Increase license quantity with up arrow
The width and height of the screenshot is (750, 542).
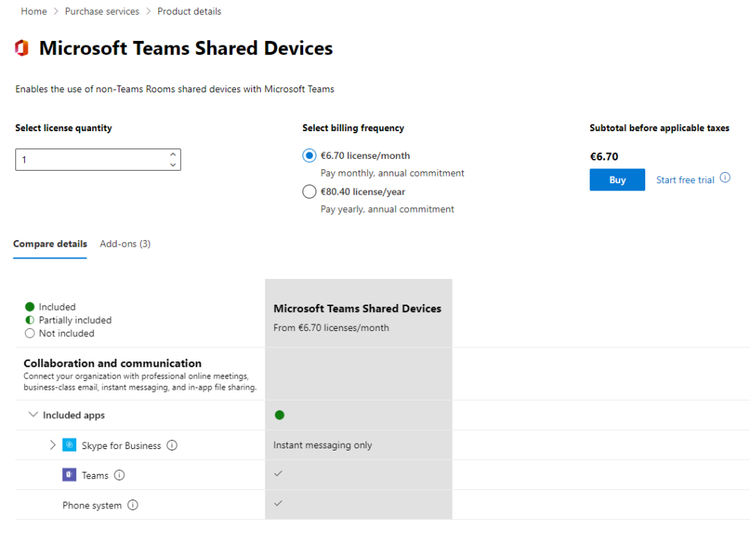pyautogui.click(x=173, y=154)
